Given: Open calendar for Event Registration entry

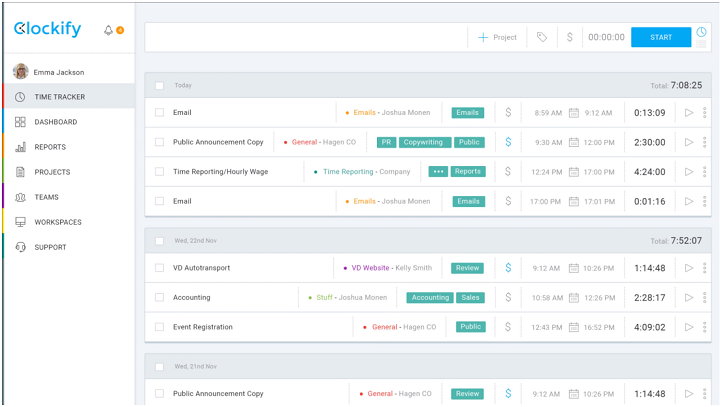Looking at the screenshot, I should tap(574, 327).
